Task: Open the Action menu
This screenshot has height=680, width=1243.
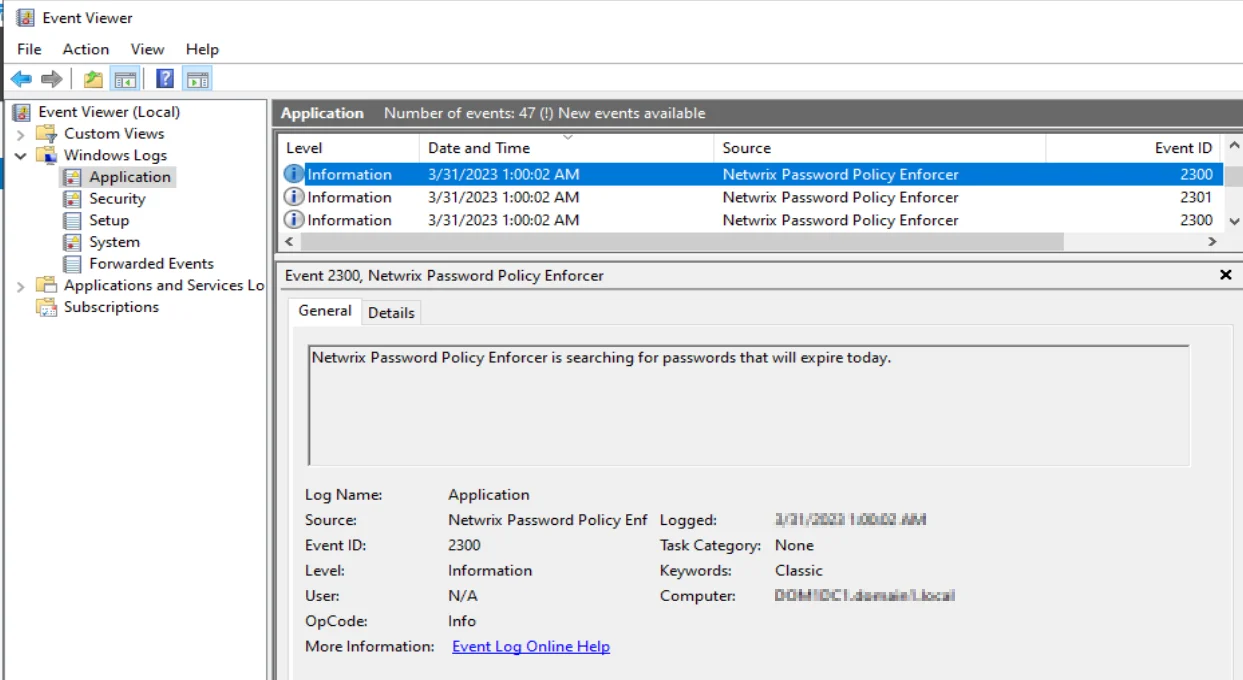Action: (x=86, y=49)
